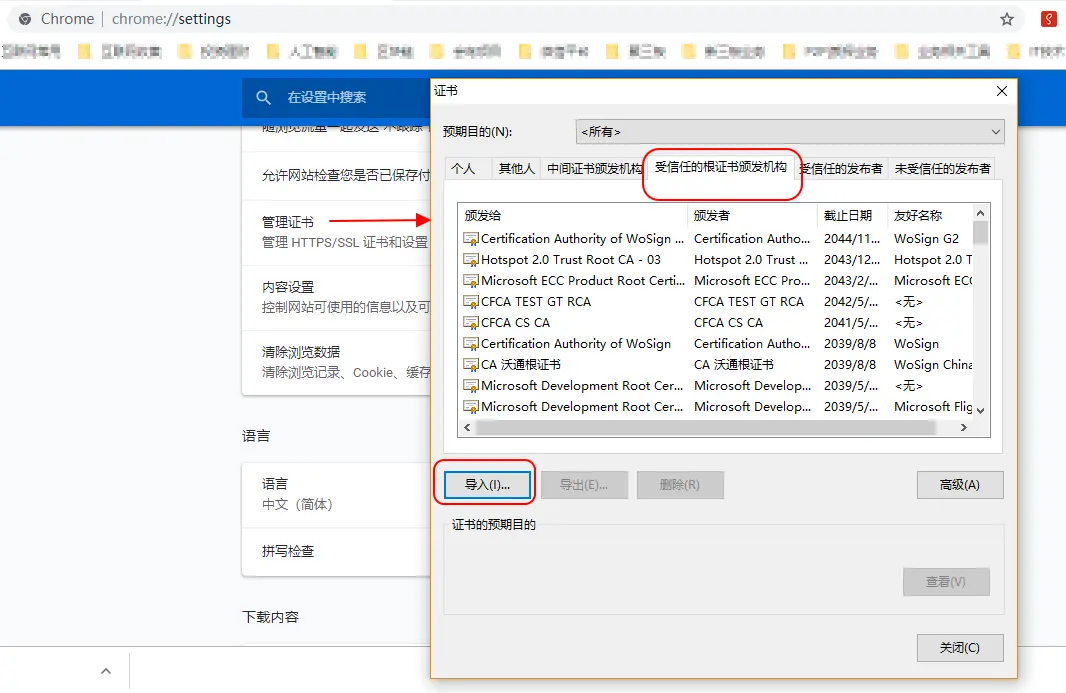Click the up chevron at bottom left
1066x693 pixels.
coord(106,671)
